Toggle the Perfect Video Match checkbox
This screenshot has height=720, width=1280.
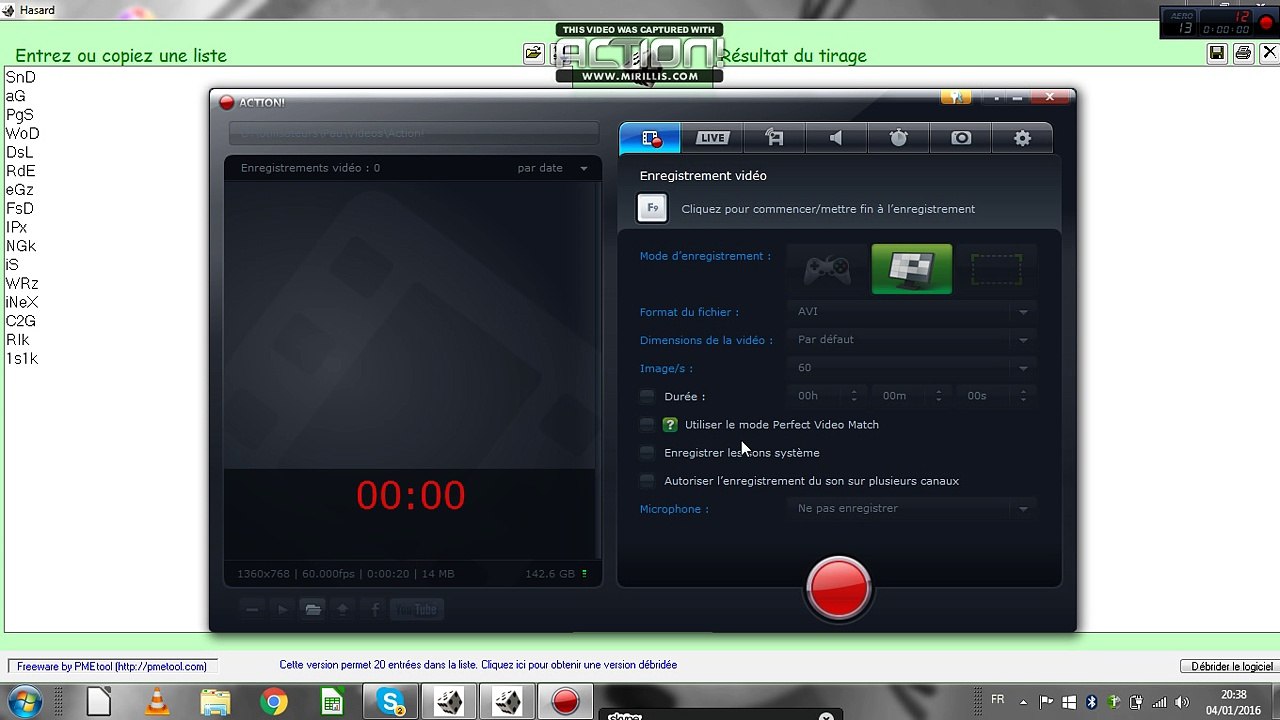pyautogui.click(x=647, y=424)
